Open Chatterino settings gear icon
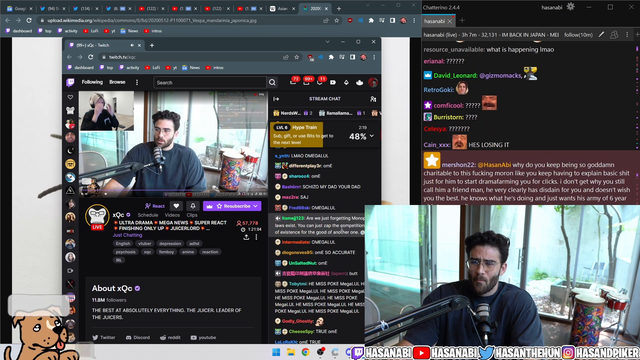640x360 pixels. tap(570, 7)
